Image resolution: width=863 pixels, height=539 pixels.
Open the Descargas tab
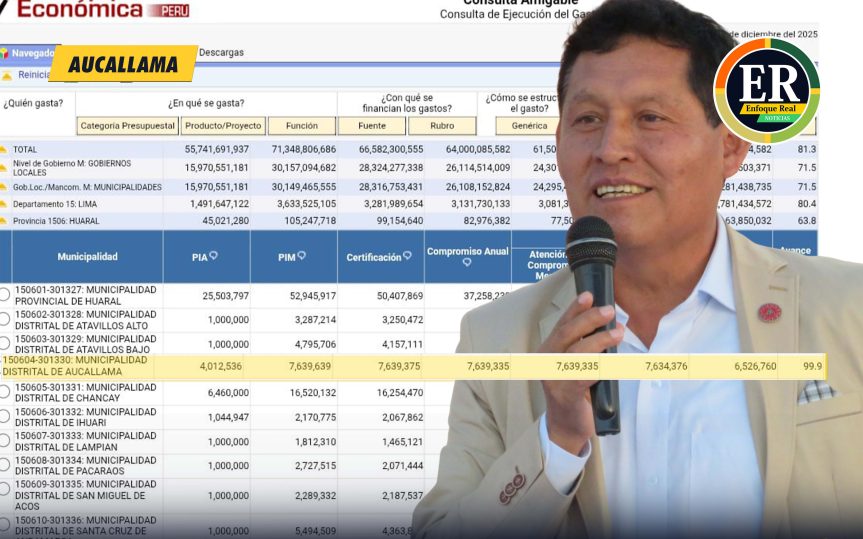(221, 53)
